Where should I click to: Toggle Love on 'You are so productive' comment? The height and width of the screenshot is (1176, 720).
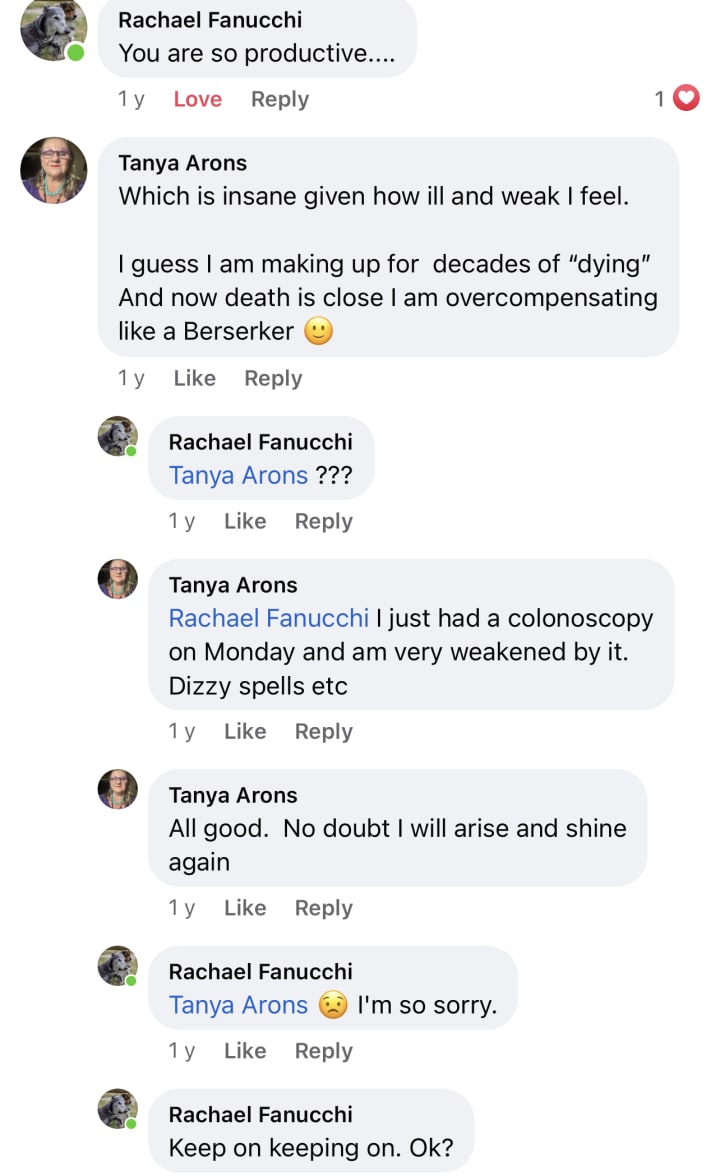(x=197, y=99)
